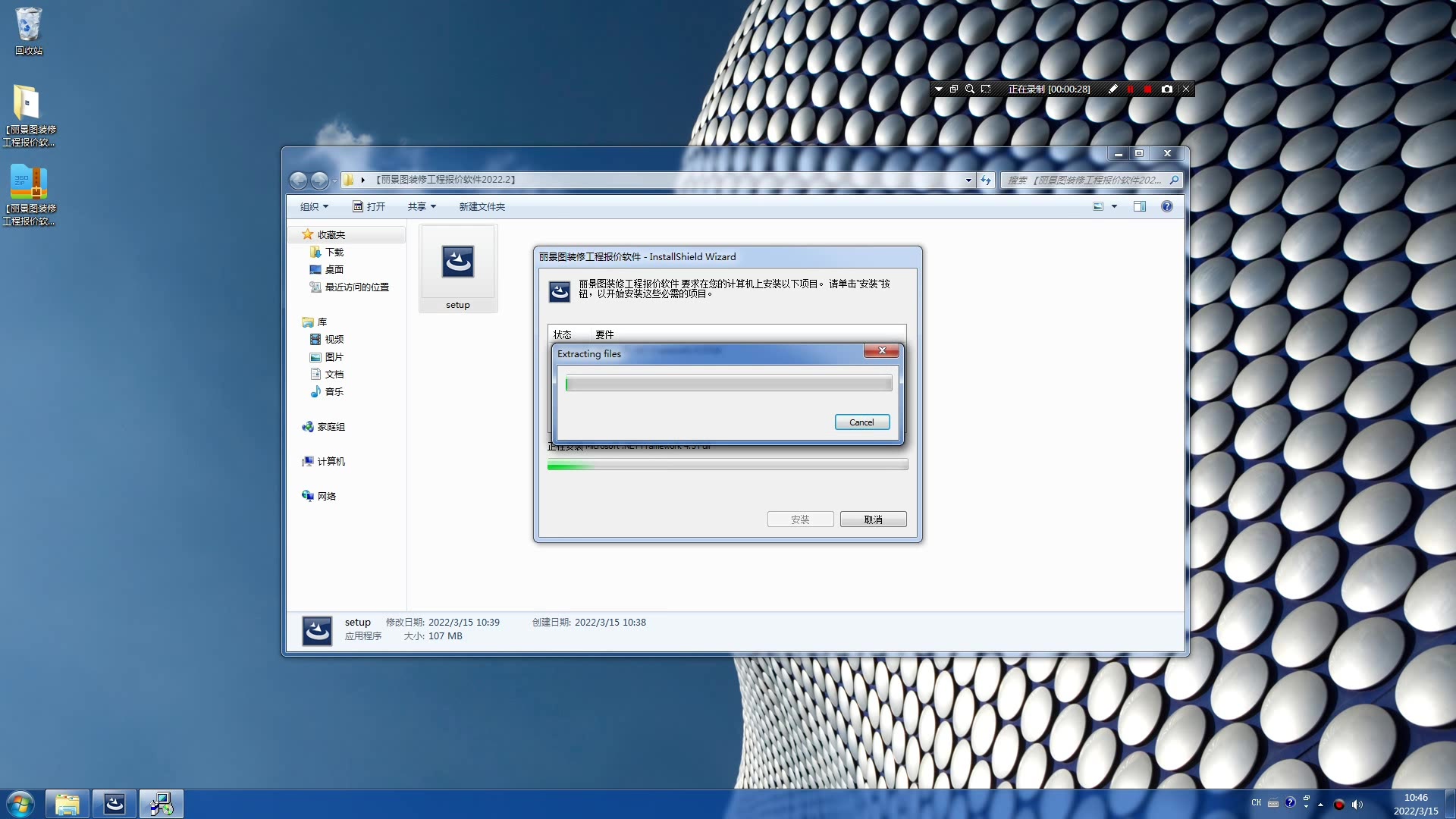
Task: Click 新建文件夹 in the toolbar
Action: point(482,206)
